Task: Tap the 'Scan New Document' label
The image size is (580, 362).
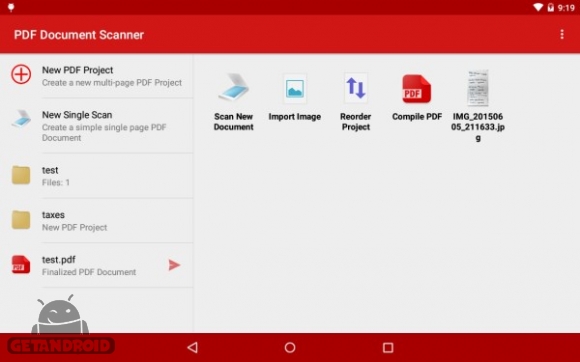Action: (x=233, y=122)
